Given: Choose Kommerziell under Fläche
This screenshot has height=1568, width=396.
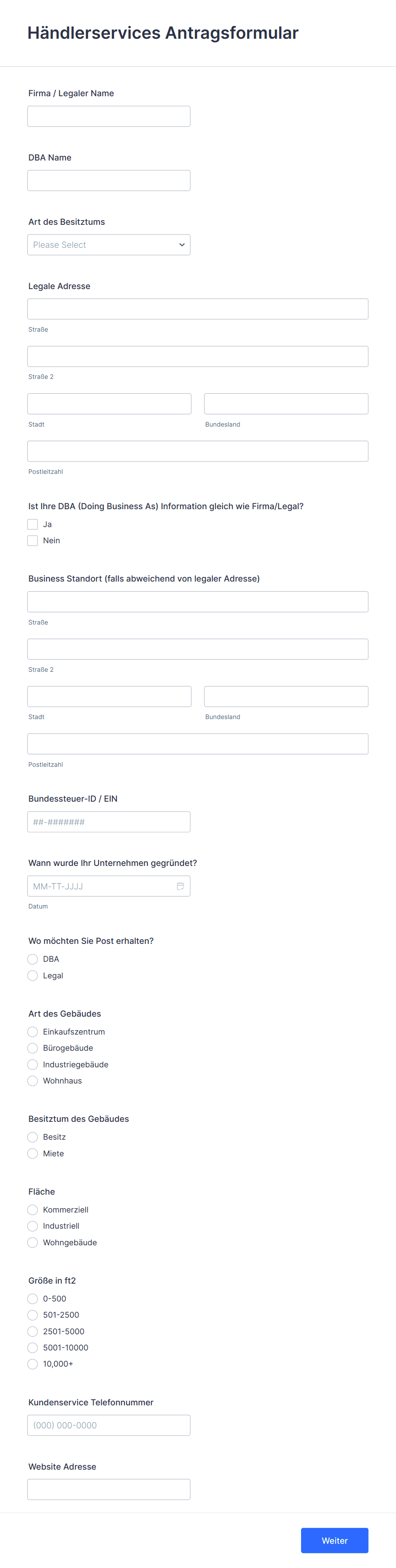Looking at the screenshot, I should (33, 1210).
